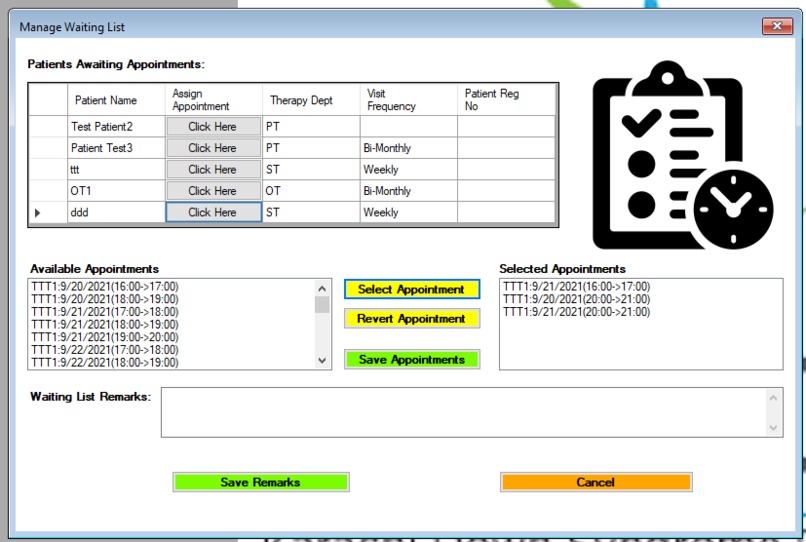Click the Save Remarks button
Screen dimensions: 806x542
(261, 482)
